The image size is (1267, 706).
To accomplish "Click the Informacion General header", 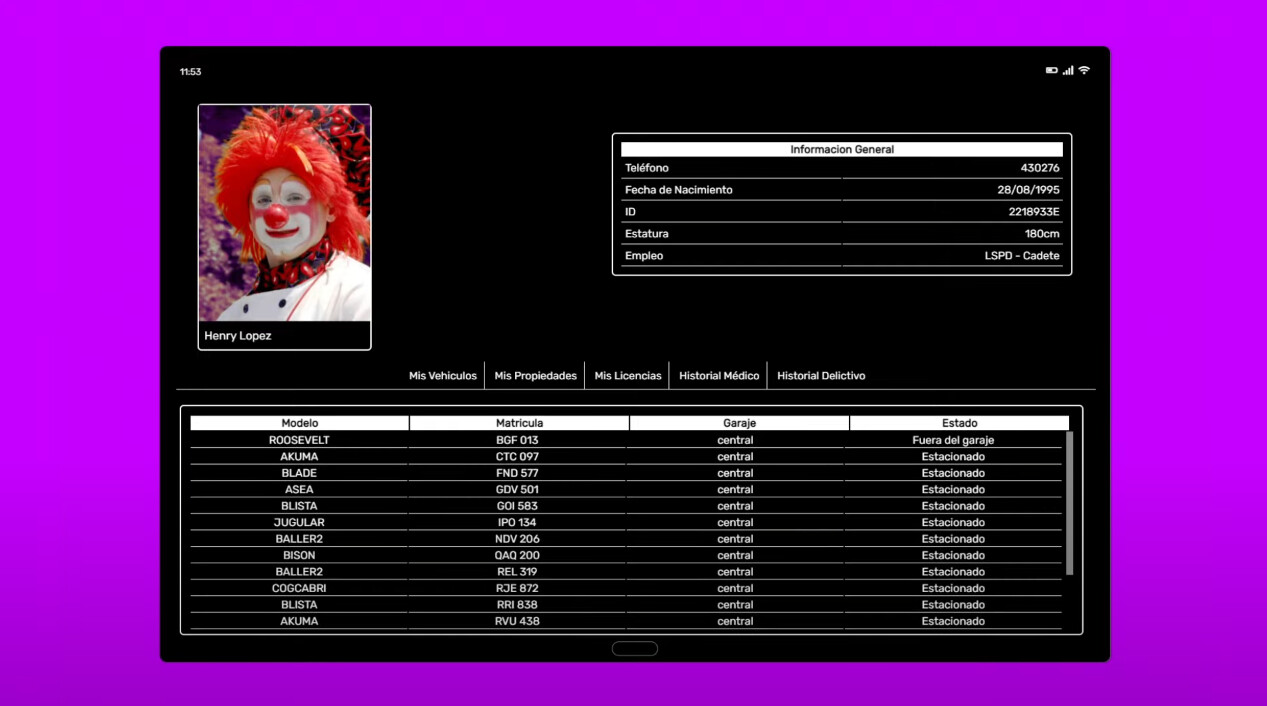I will click(x=842, y=149).
